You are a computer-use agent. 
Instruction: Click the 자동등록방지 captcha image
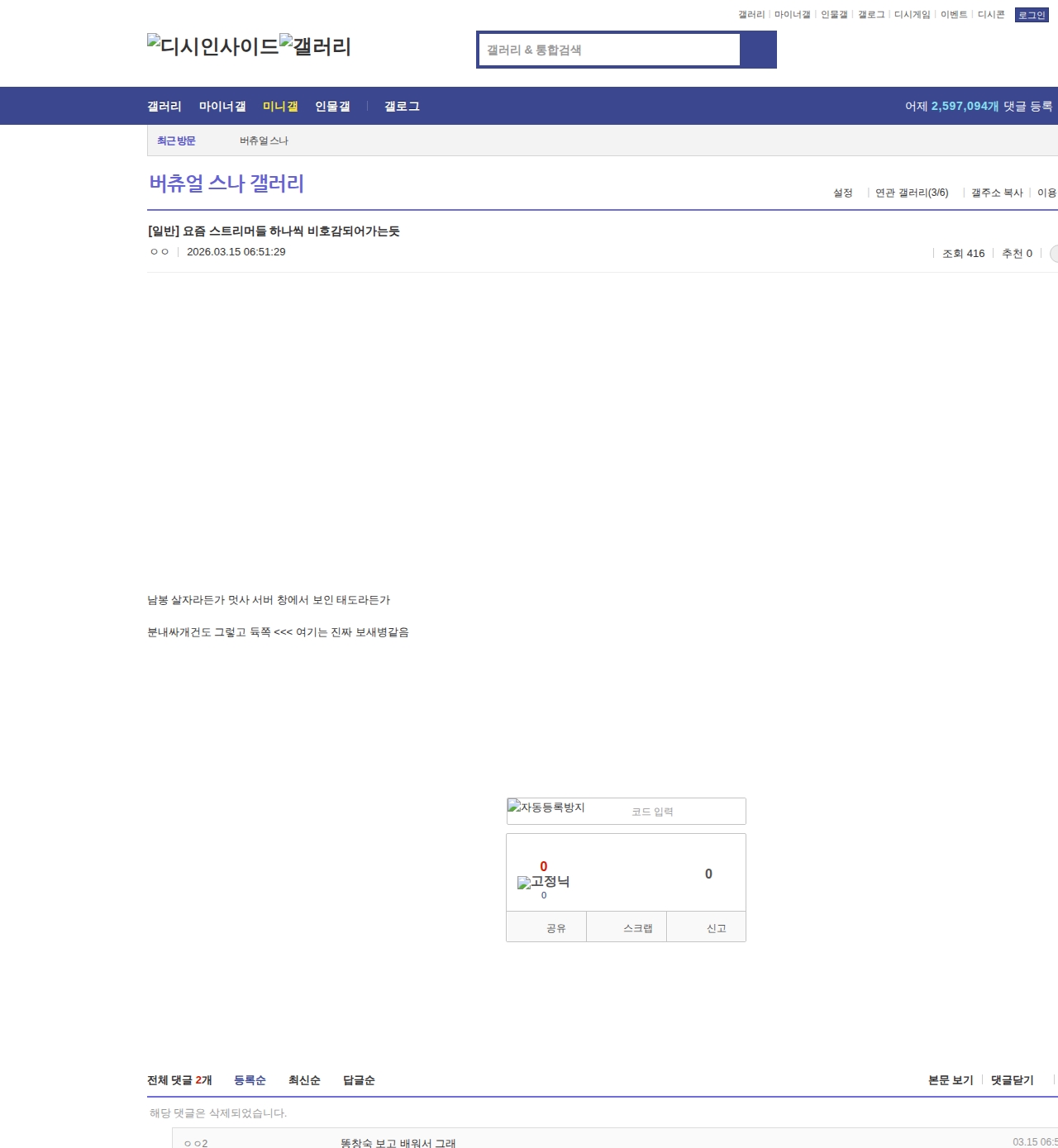click(546, 807)
